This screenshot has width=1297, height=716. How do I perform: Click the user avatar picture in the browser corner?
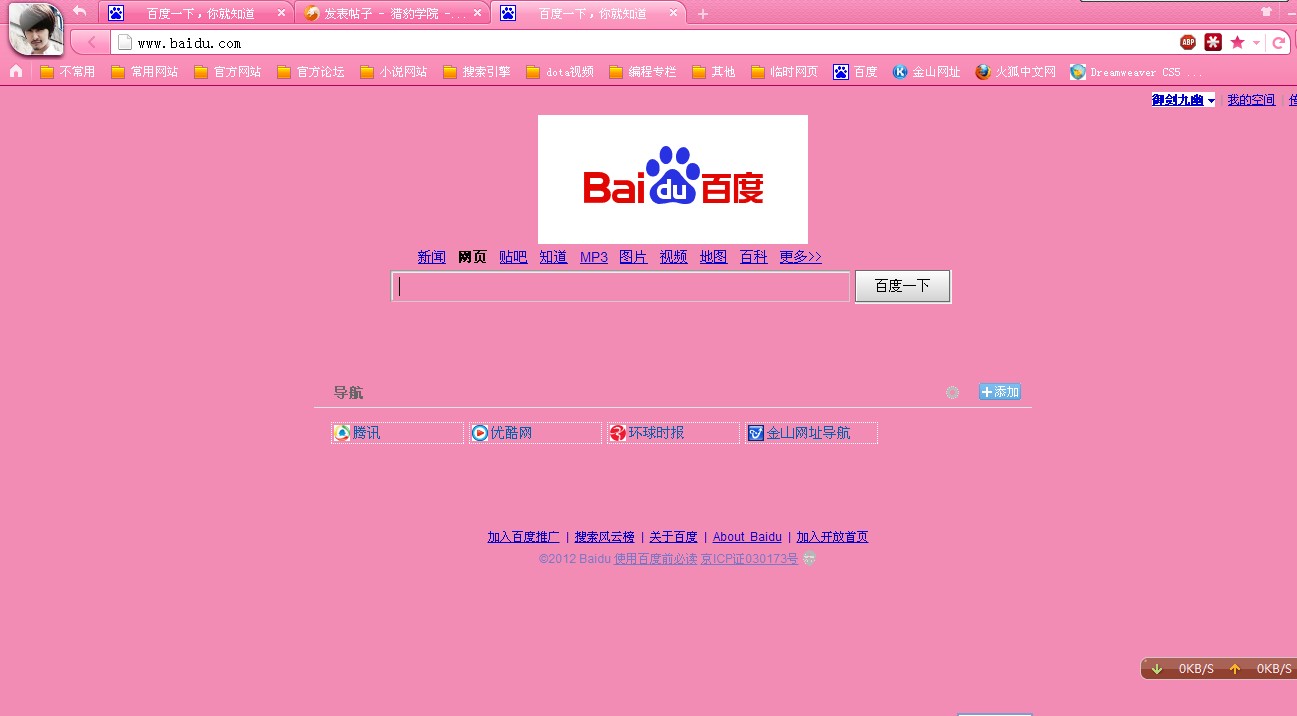pyautogui.click(x=36, y=29)
